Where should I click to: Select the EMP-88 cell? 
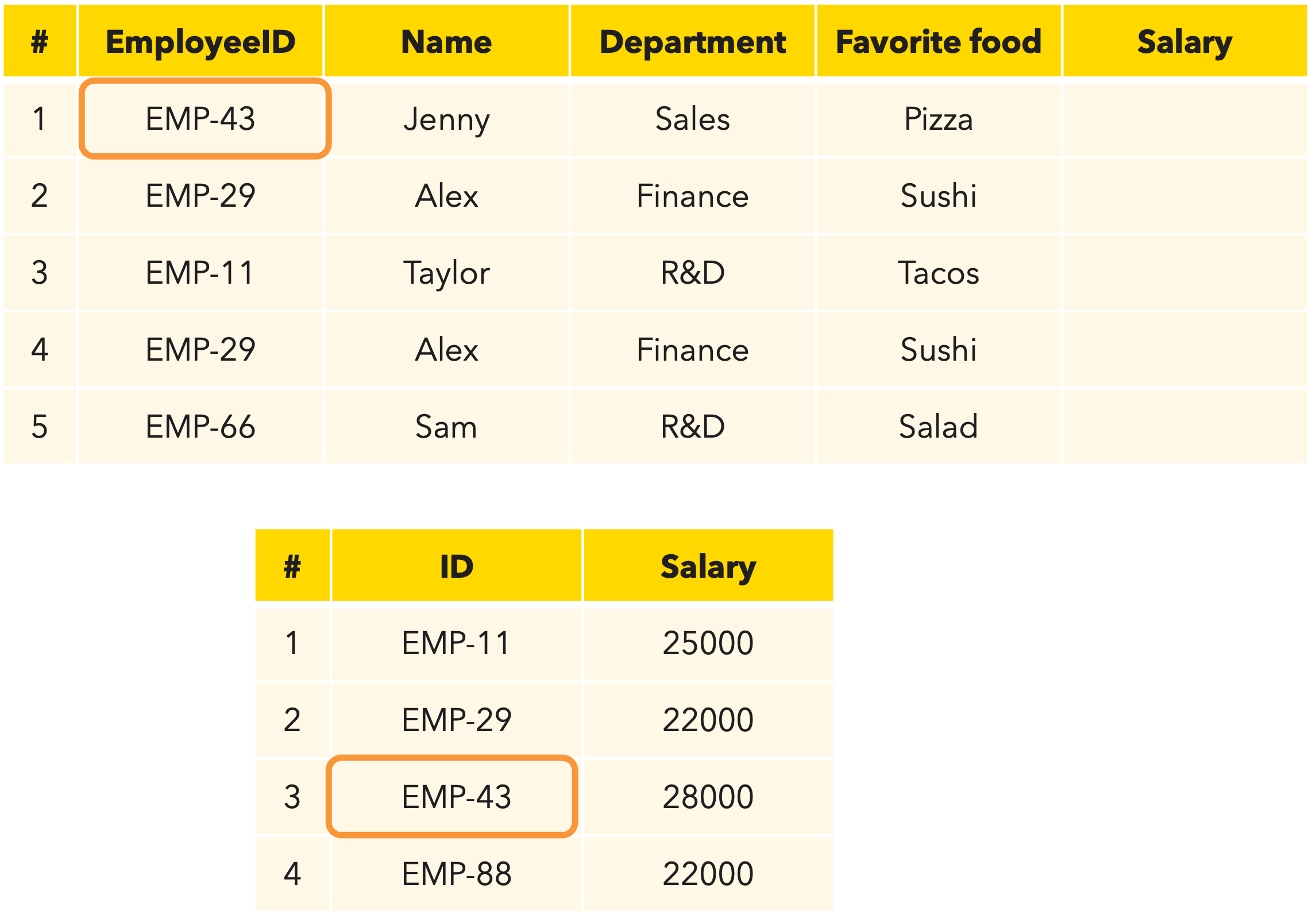[457, 874]
